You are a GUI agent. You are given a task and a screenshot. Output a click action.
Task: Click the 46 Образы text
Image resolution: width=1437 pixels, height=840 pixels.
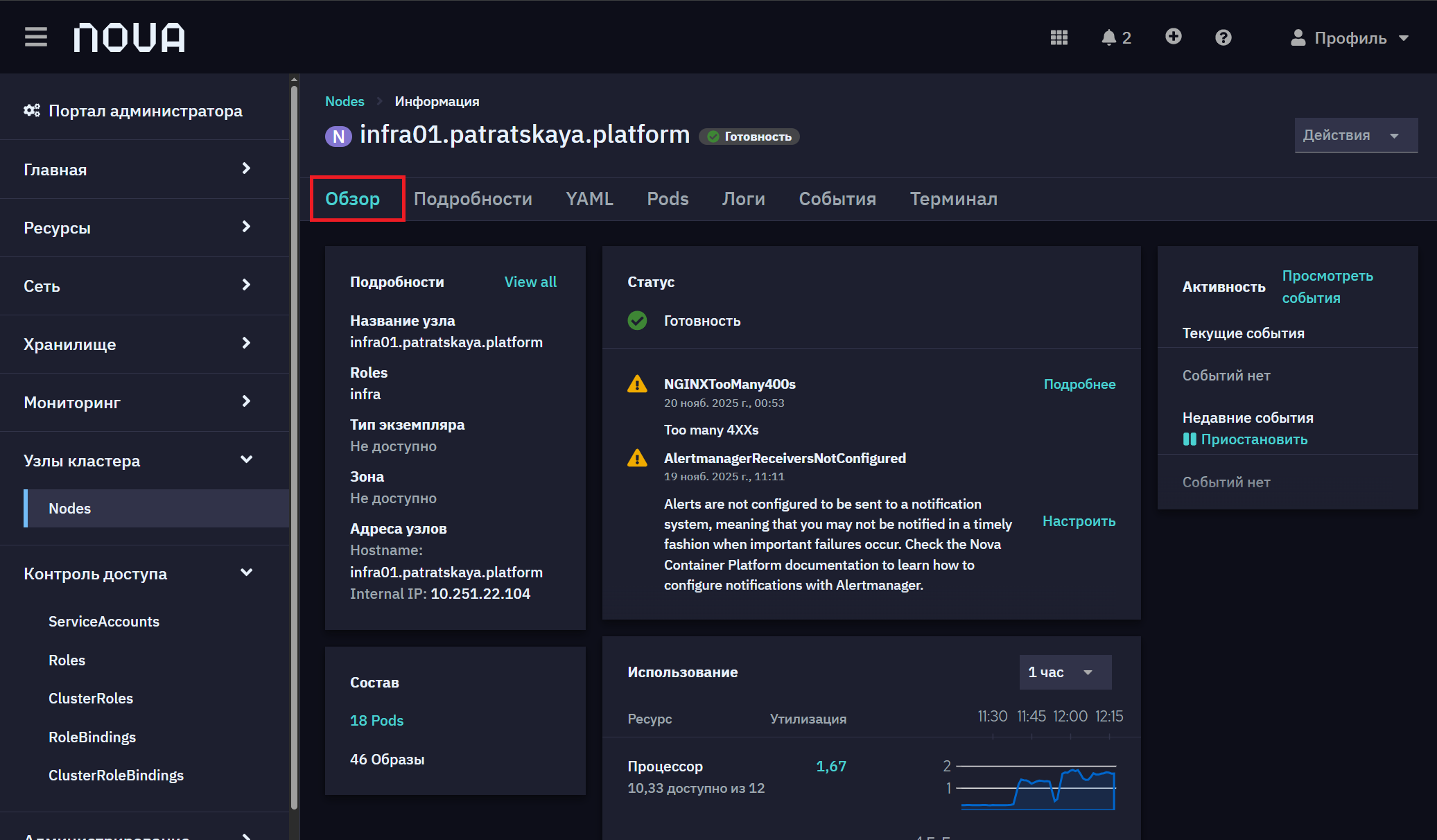[x=387, y=759]
